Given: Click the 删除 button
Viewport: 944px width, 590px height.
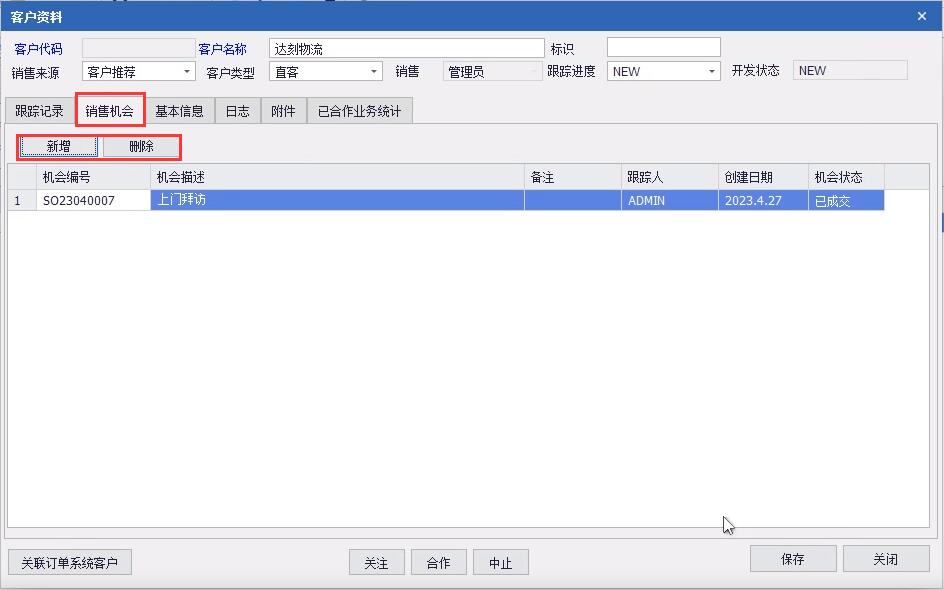Looking at the screenshot, I should click(x=141, y=146).
